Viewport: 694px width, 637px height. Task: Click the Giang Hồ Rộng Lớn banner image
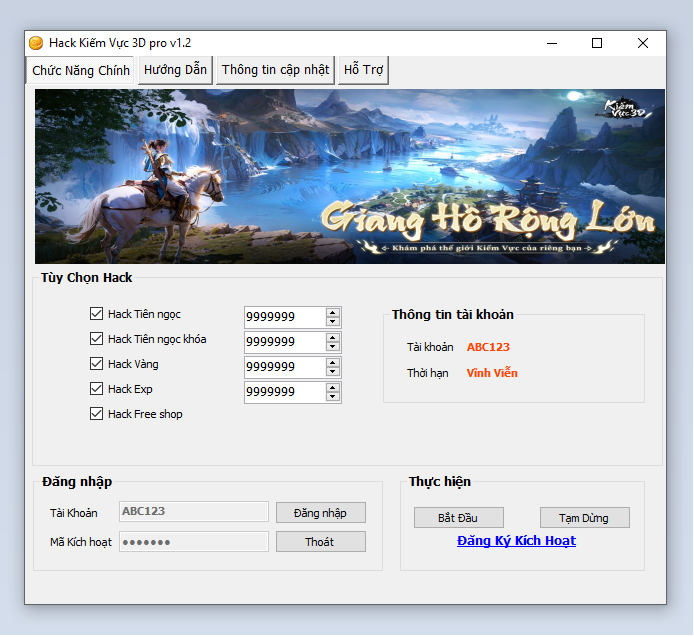coord(349,176)
